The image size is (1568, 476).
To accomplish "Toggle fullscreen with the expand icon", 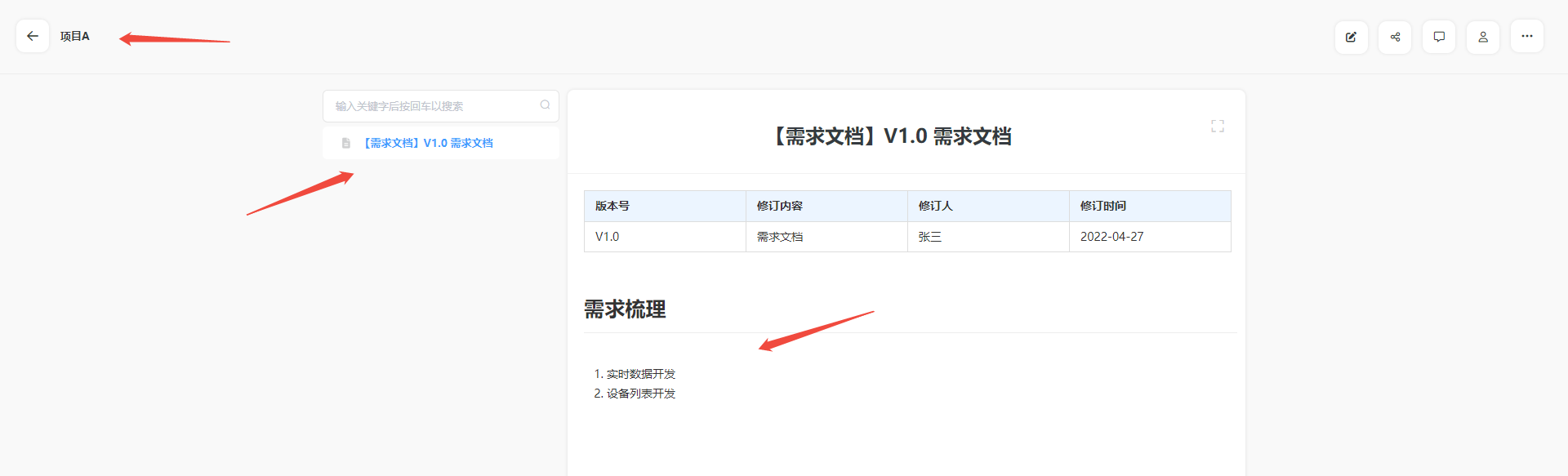I will tap(1218, 126).
